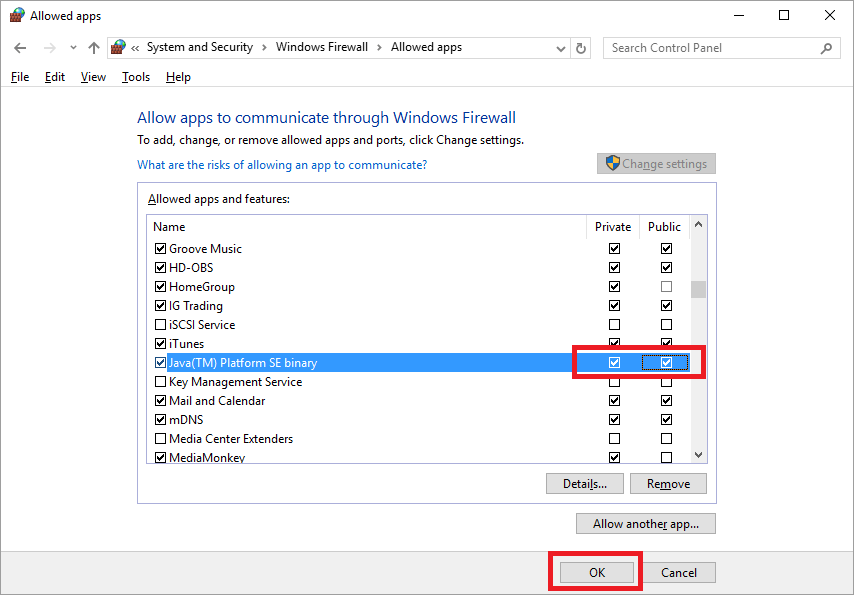Viewport: 854px width, 595px height.
Task: Click inside the Search Control Panel field
Action: (710, 47)
